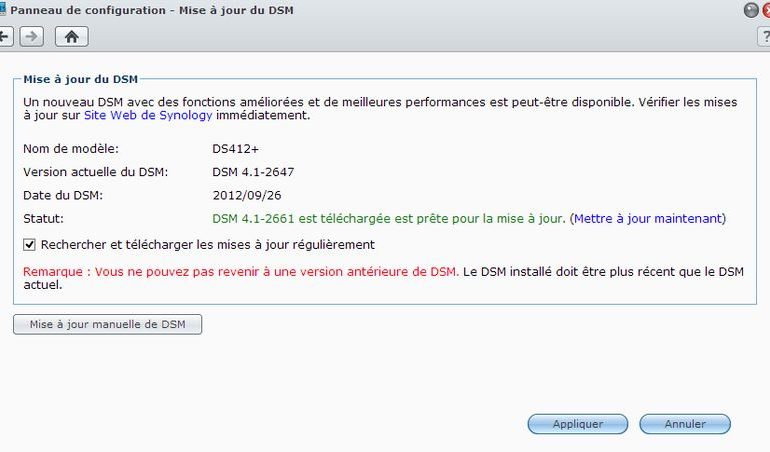Click the Appliquer button
770x452 pixels.
(578, 424)
